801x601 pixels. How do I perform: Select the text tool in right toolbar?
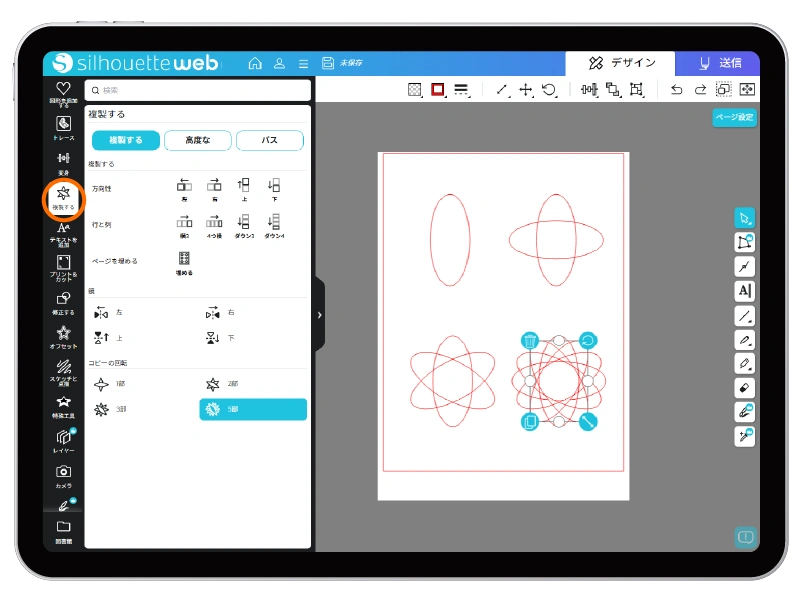pos(744,290)
